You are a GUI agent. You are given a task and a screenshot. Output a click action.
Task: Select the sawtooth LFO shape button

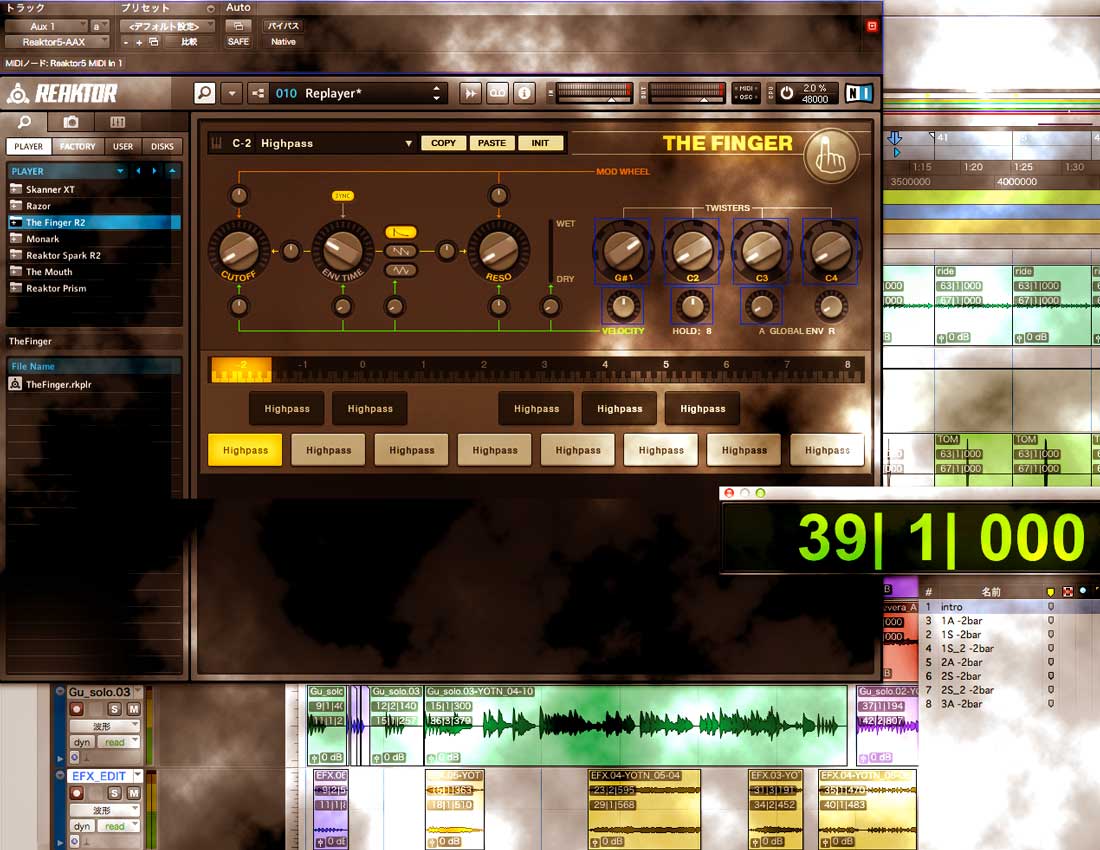[401, 251]
